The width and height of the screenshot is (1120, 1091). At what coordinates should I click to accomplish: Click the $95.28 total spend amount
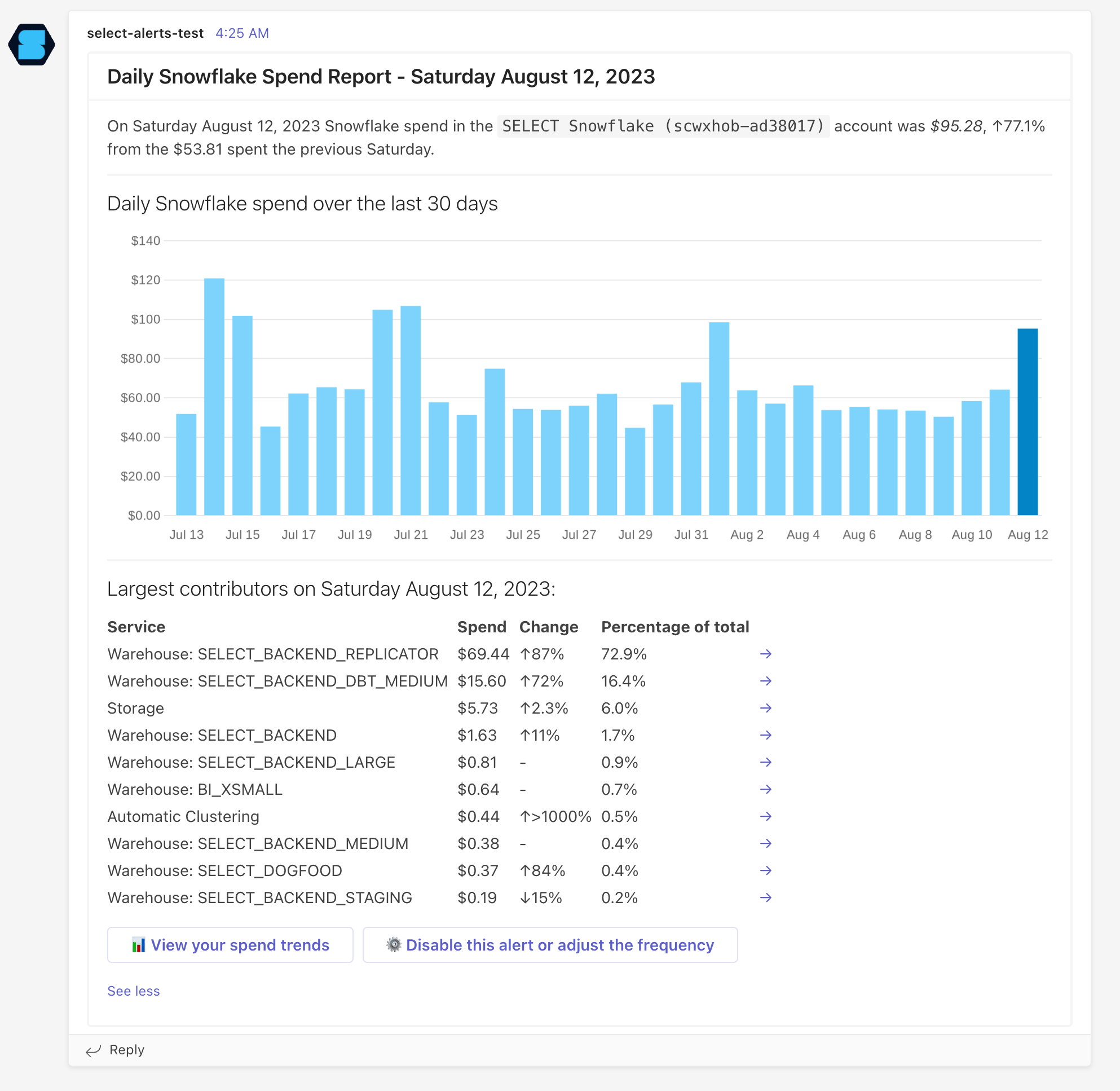click(x=956, y=126)
